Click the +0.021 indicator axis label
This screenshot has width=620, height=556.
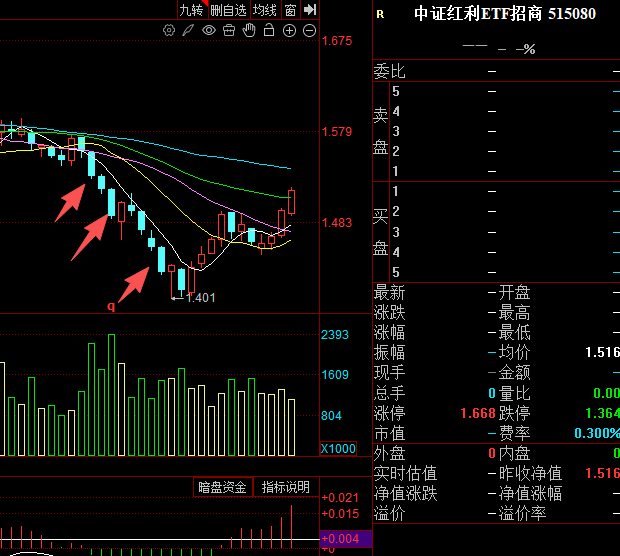point(340,497)
